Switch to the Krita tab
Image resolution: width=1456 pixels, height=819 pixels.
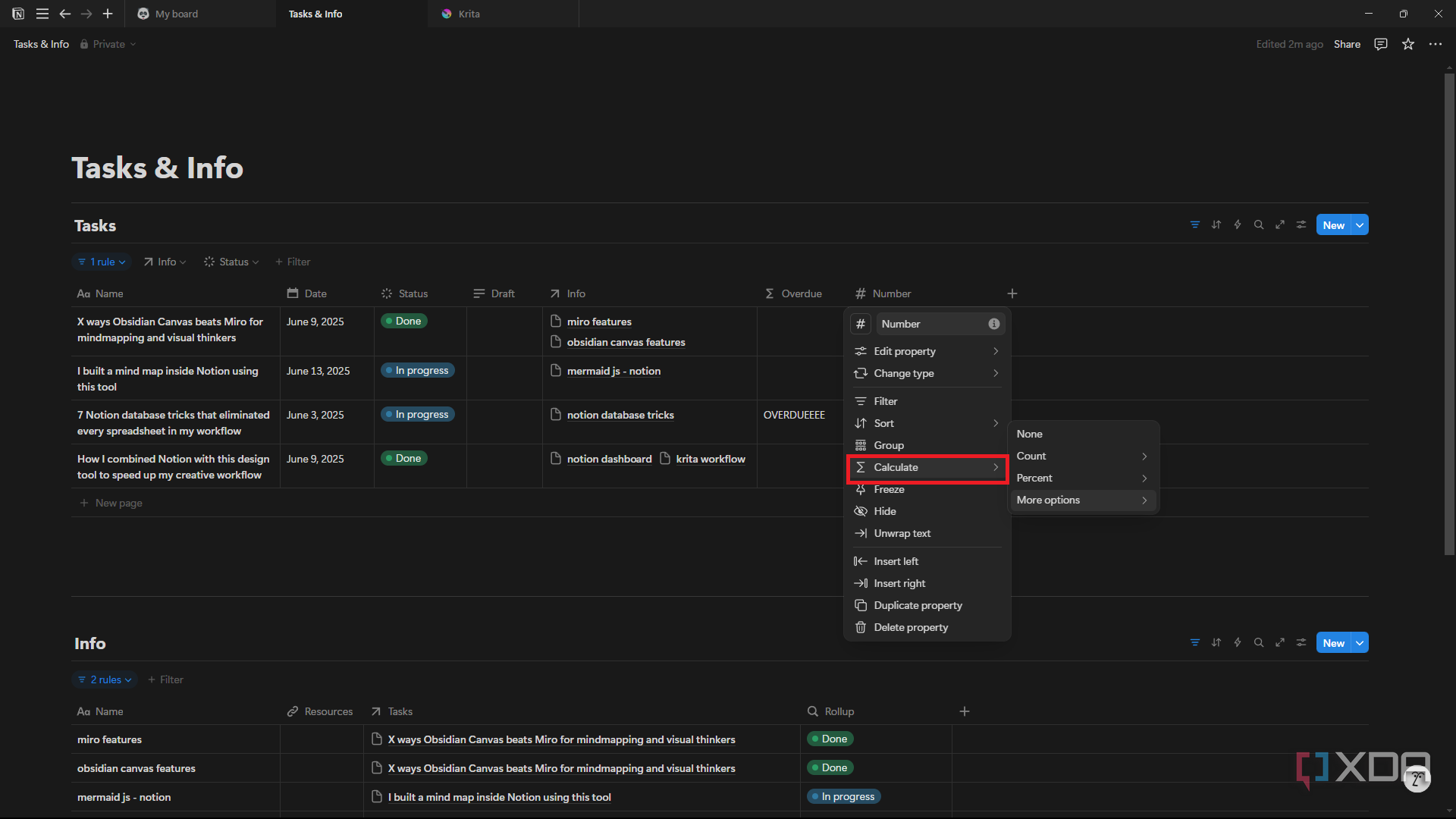coord(504,14)
